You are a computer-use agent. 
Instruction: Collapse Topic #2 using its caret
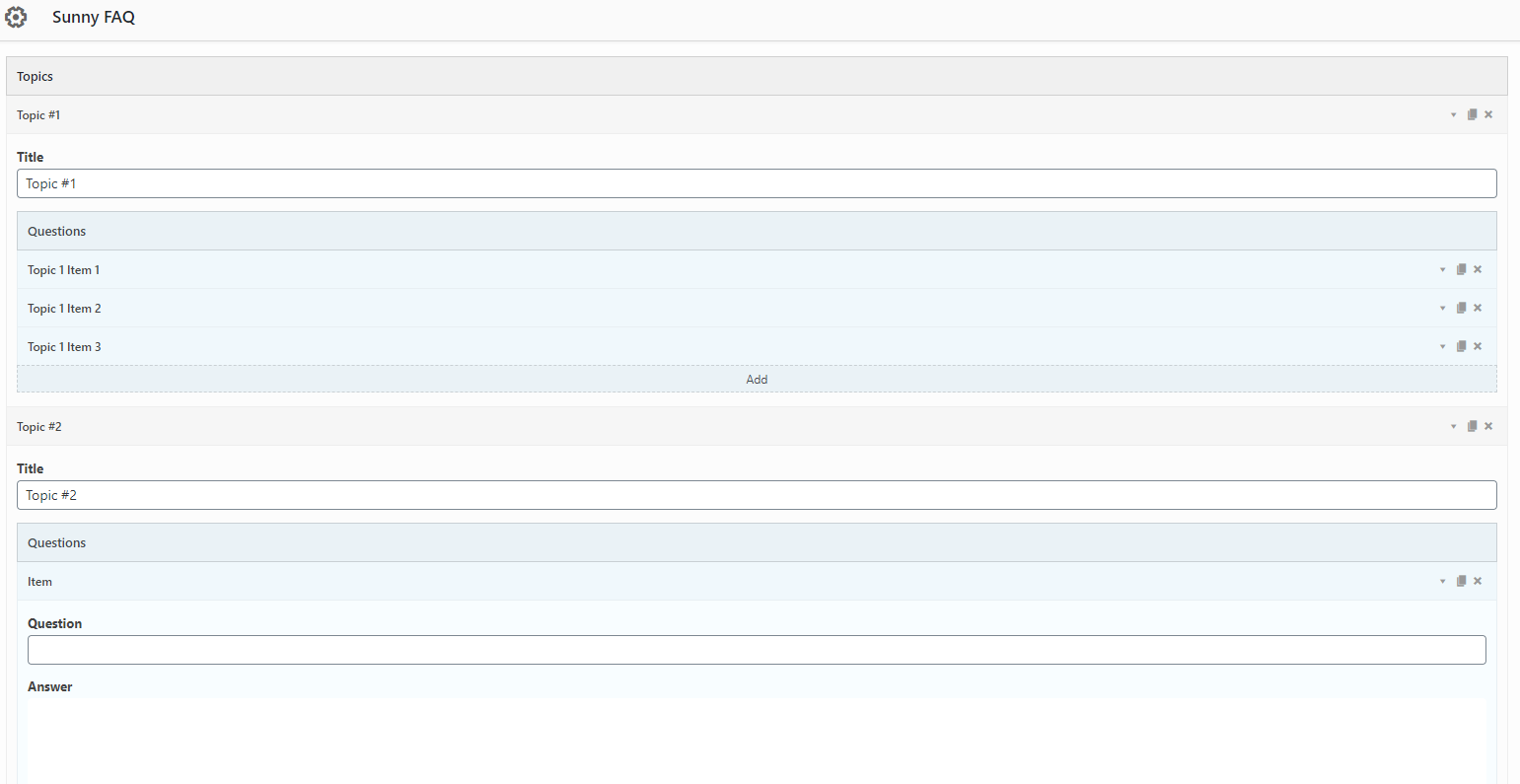coord(1454,426)
